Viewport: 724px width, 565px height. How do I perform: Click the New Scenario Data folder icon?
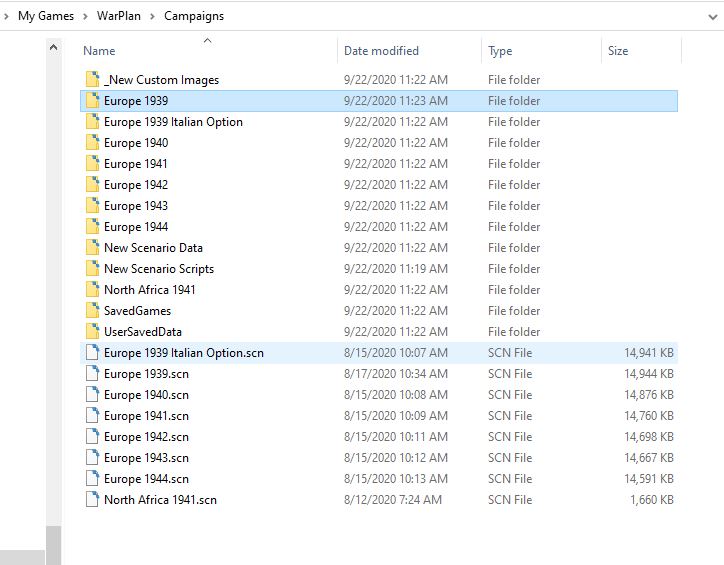coord(92,247)
